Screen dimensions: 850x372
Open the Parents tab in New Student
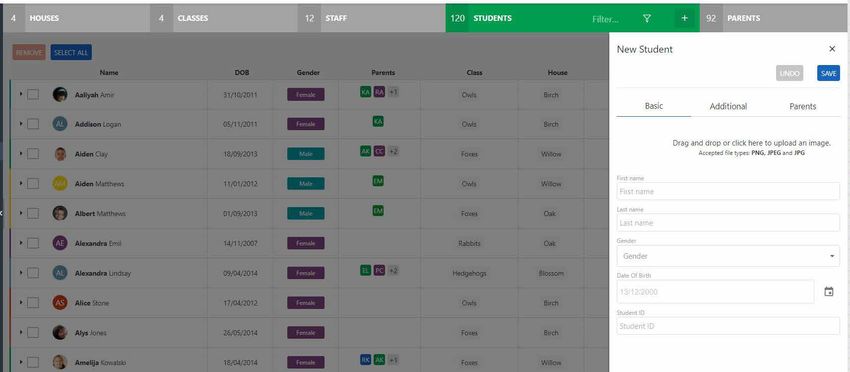pyautogui.click(x=802, y=106)
